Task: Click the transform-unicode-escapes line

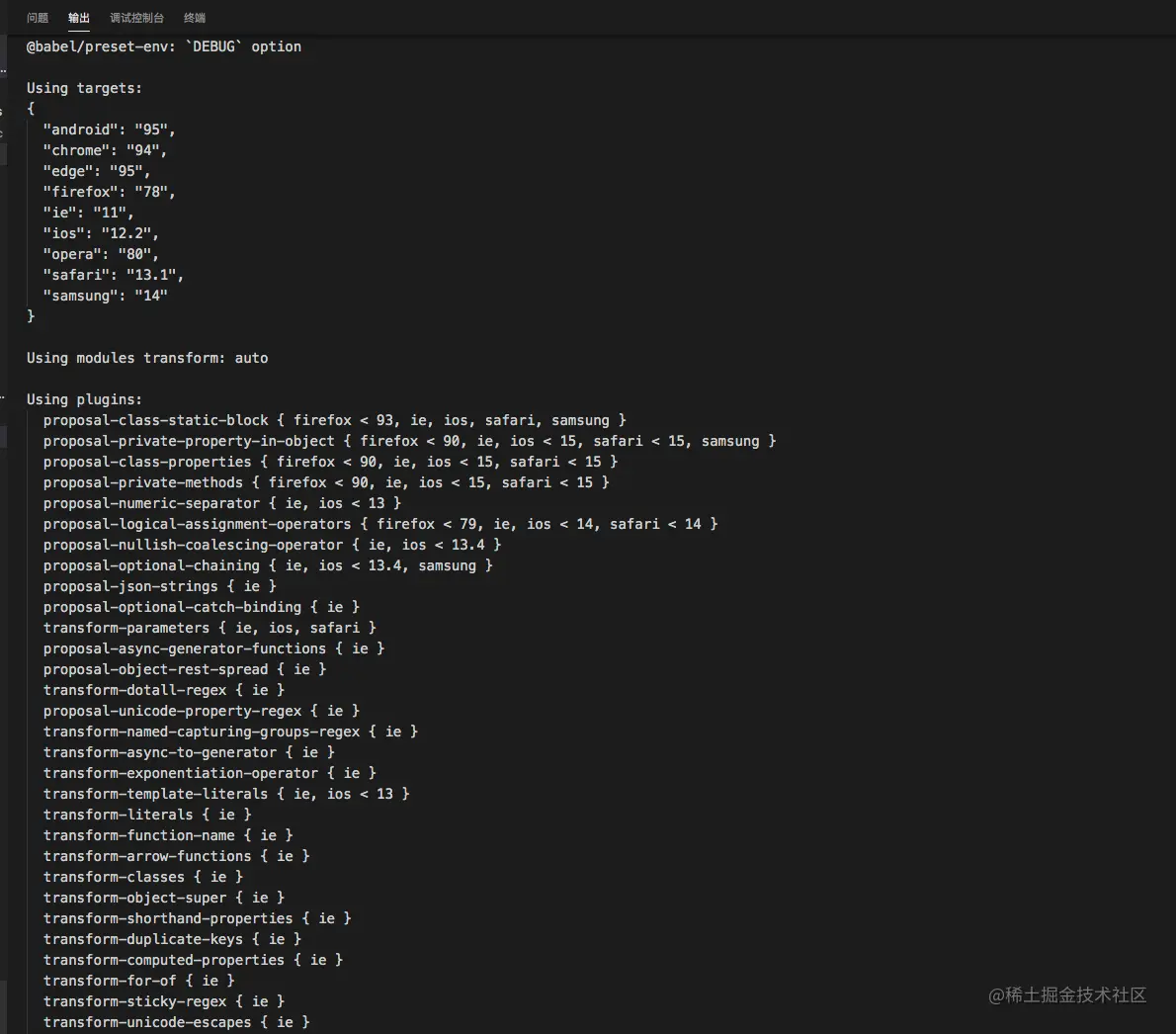Action: 176,1022
